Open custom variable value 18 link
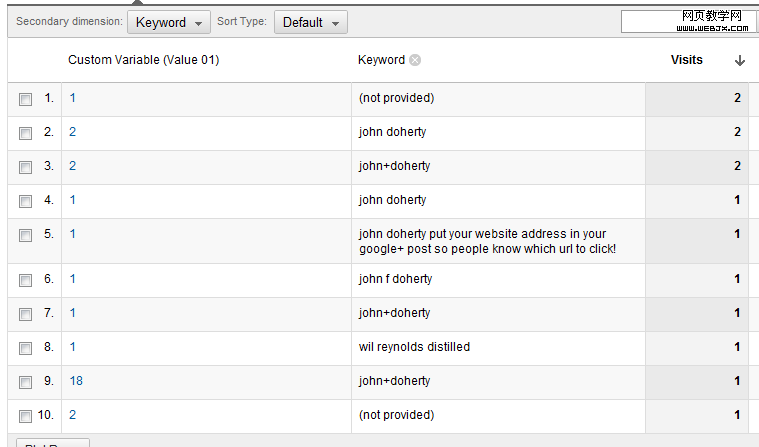This screenshot has width=759, height=447. tap(77, 381)
